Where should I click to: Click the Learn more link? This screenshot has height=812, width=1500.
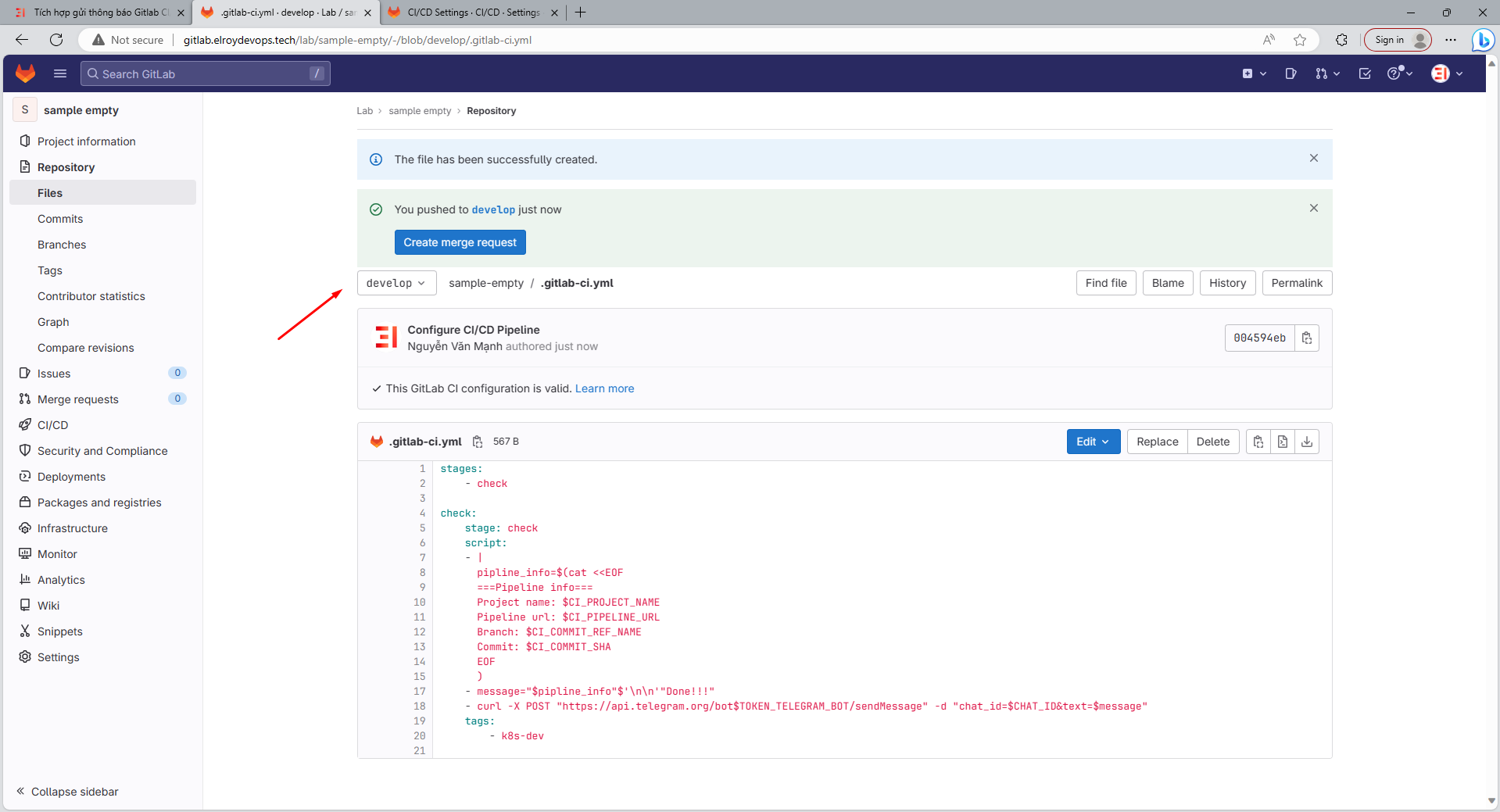(x=604, y=388)
